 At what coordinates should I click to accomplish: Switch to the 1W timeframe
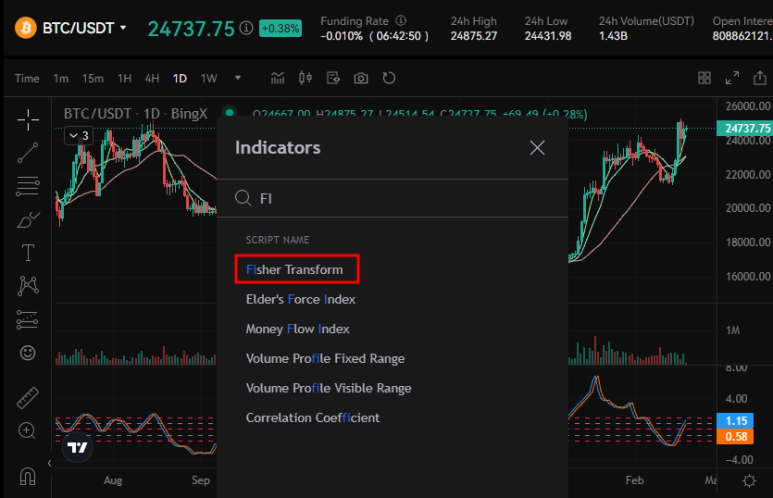(x=209, y=78)
